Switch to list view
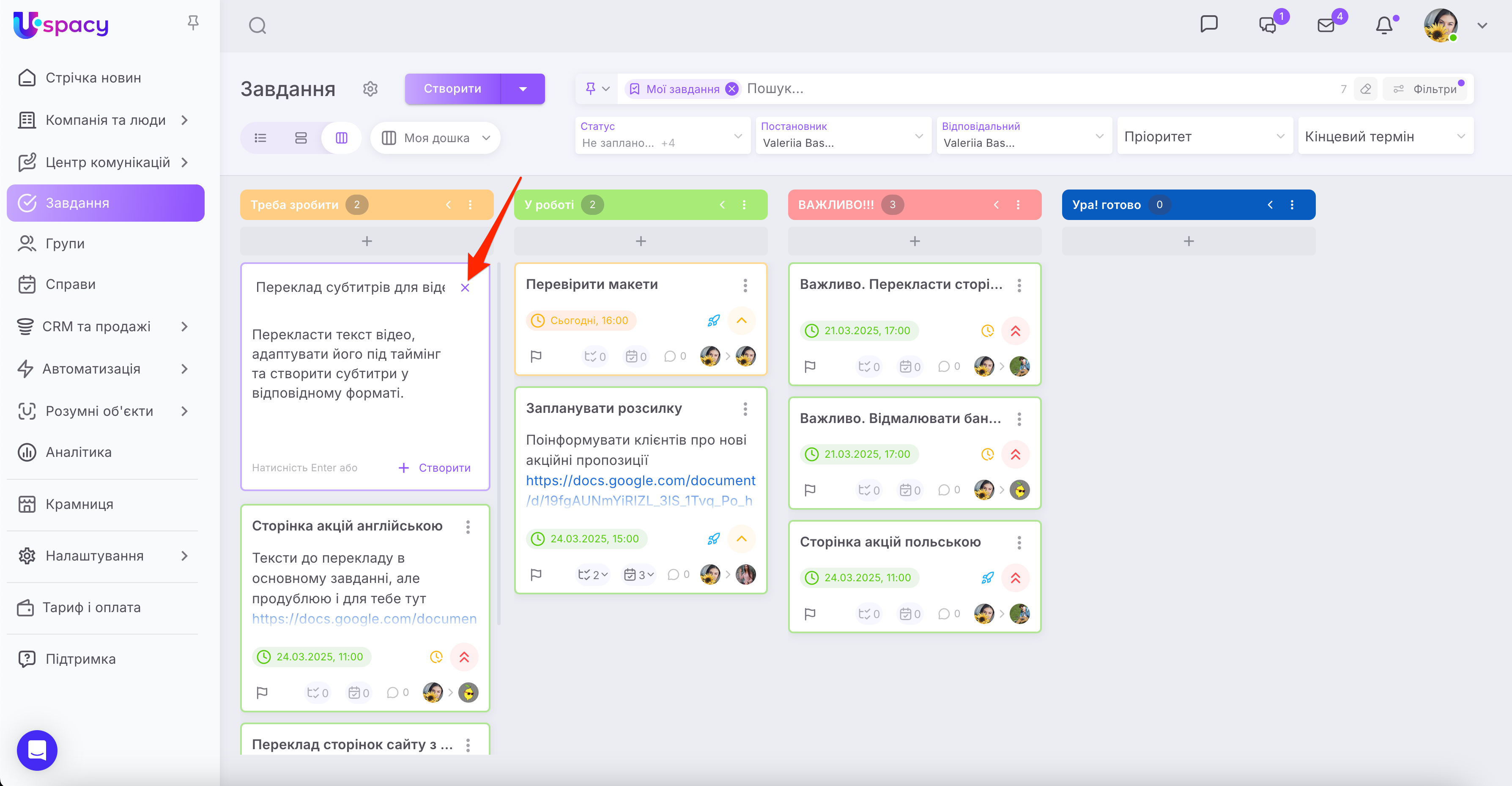 click(x=260, y=138)
